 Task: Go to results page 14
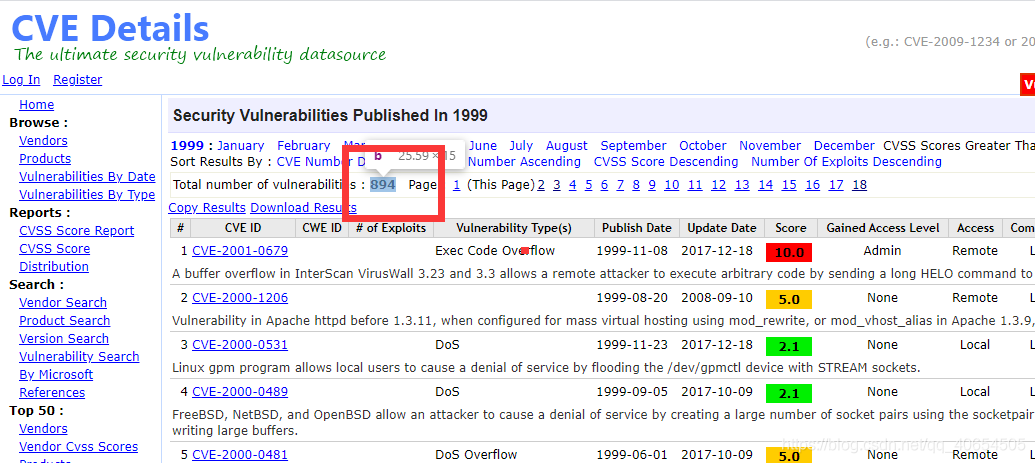click(765, 185)
